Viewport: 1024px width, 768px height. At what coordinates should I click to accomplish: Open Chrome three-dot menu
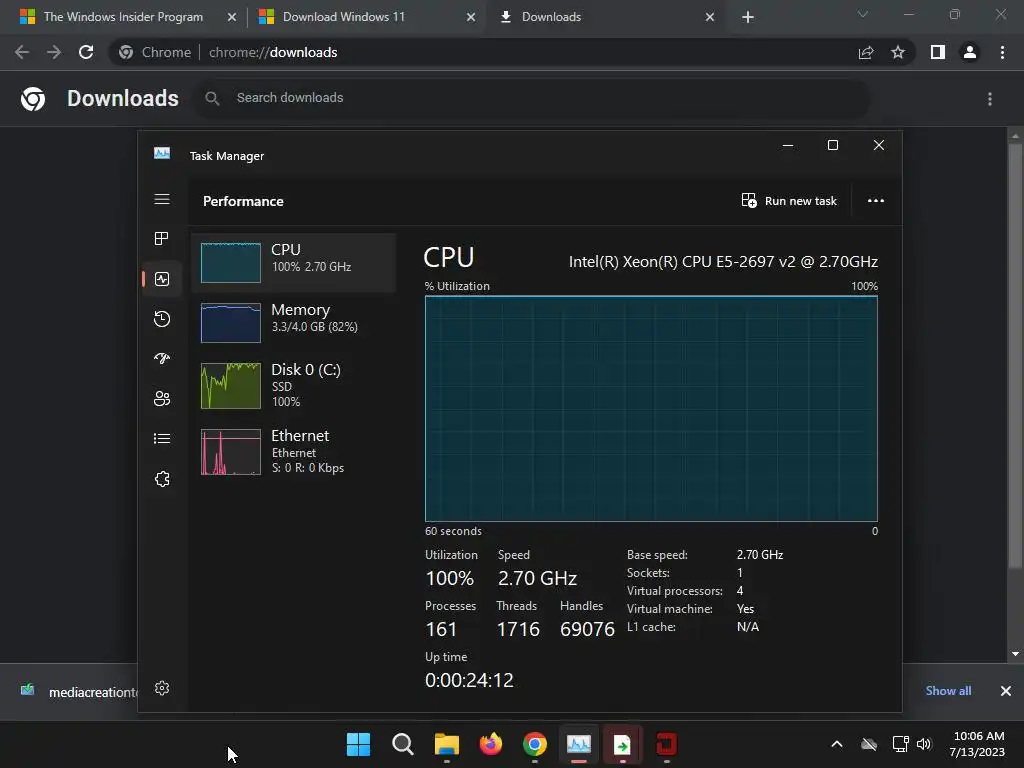click(x=1002, y=52)
